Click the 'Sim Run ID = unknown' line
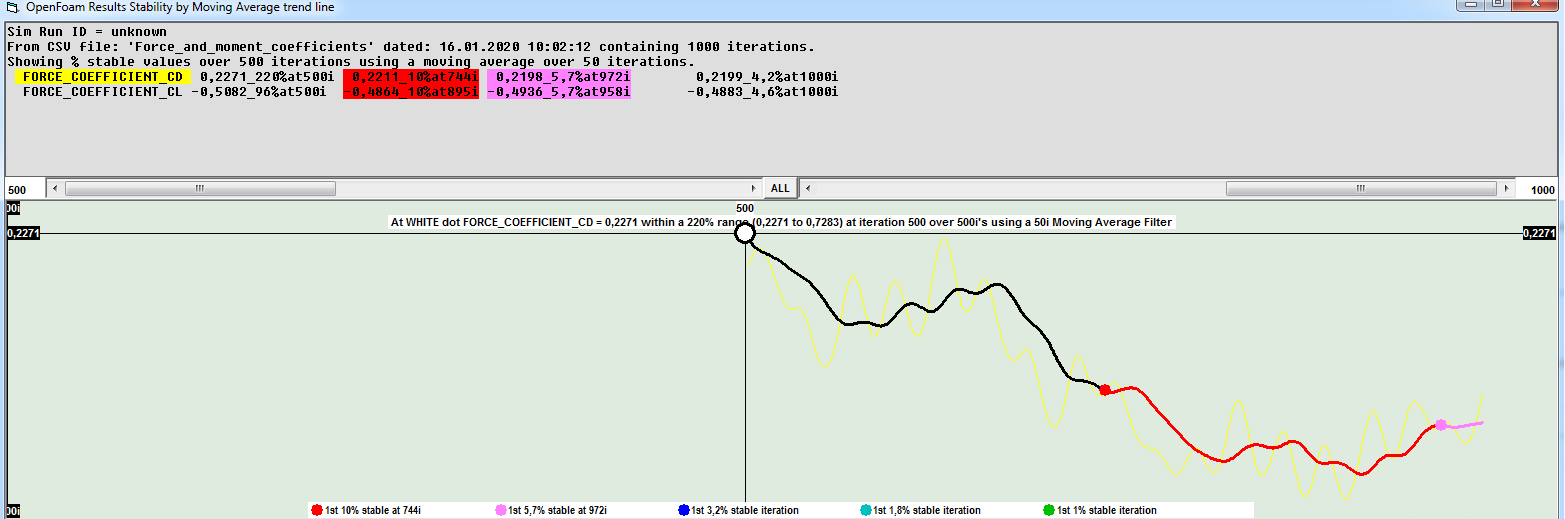 87,32
